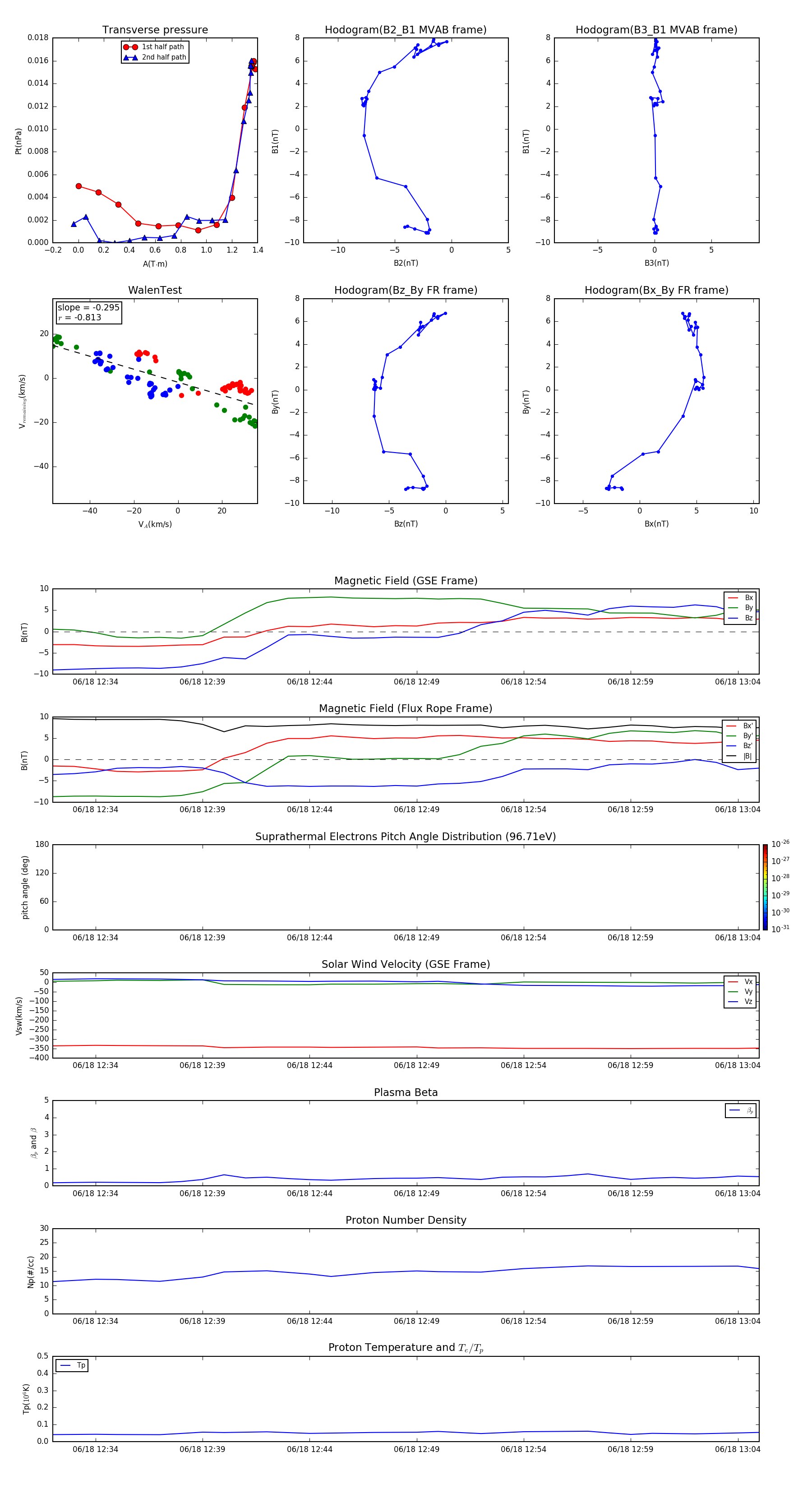Select the "βp" Plasma Beta legend entry

click(742, 1110)
